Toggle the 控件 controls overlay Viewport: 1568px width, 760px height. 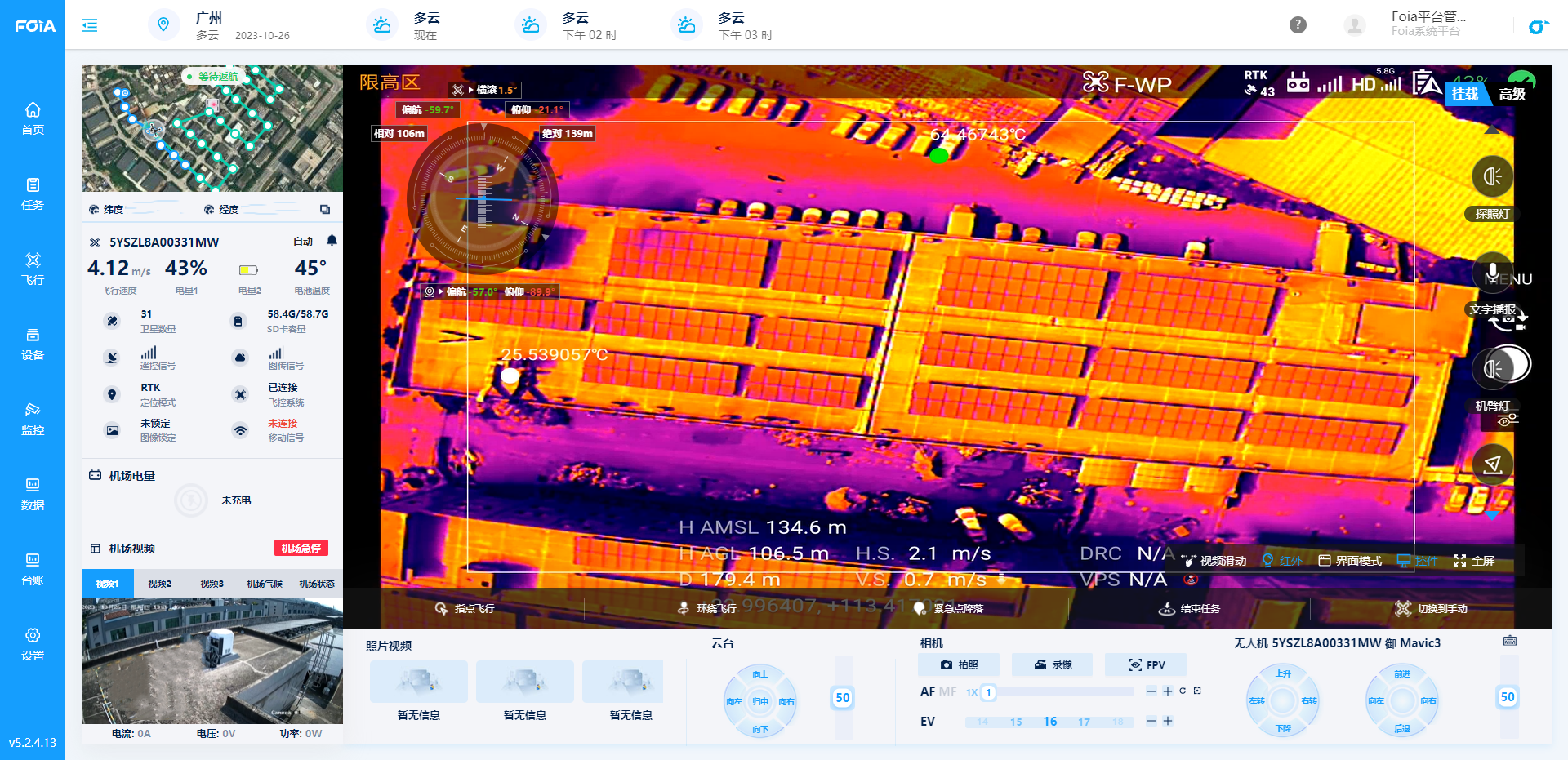(1417, 561)
